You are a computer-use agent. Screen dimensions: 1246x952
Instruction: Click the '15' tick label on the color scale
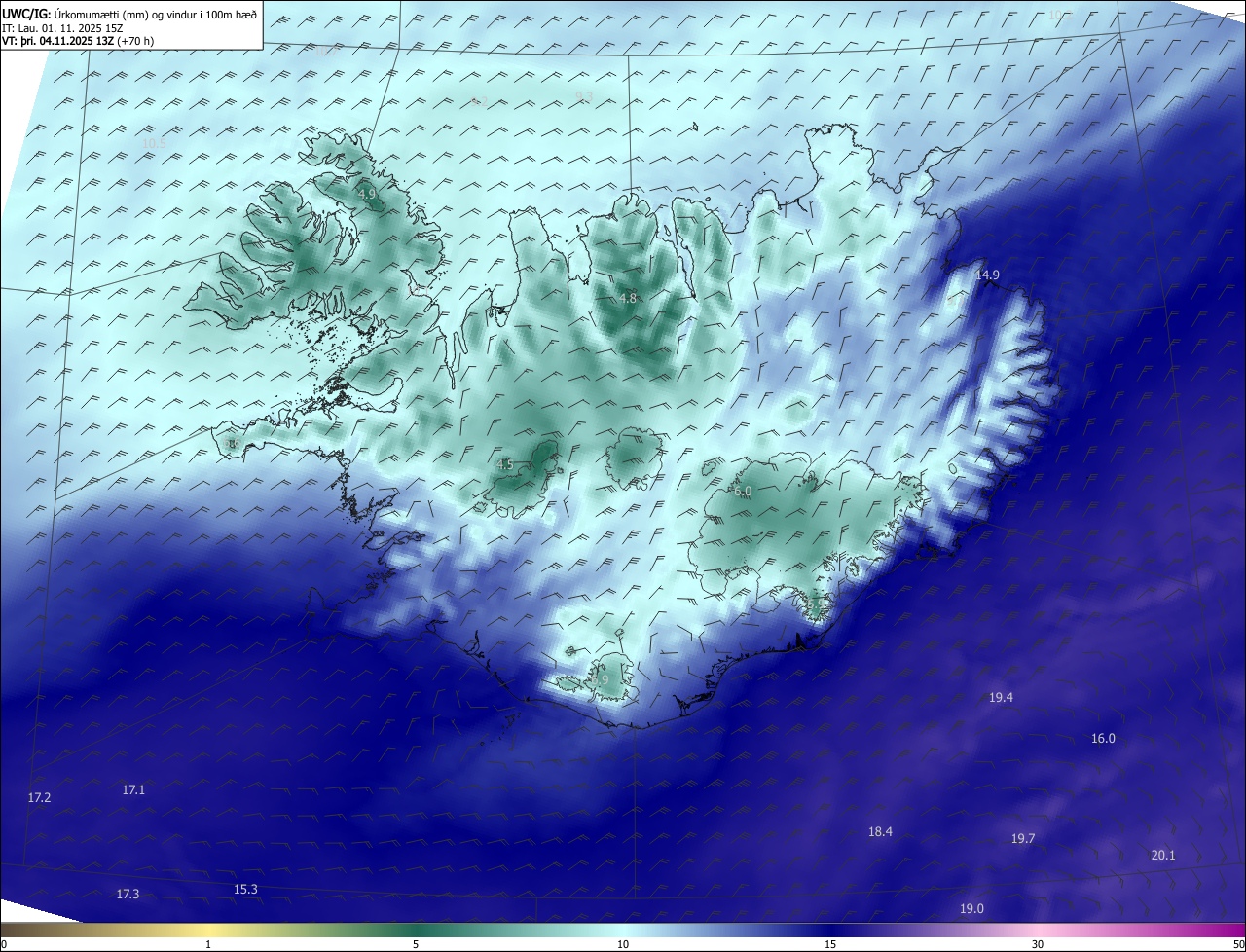point(830,944)
